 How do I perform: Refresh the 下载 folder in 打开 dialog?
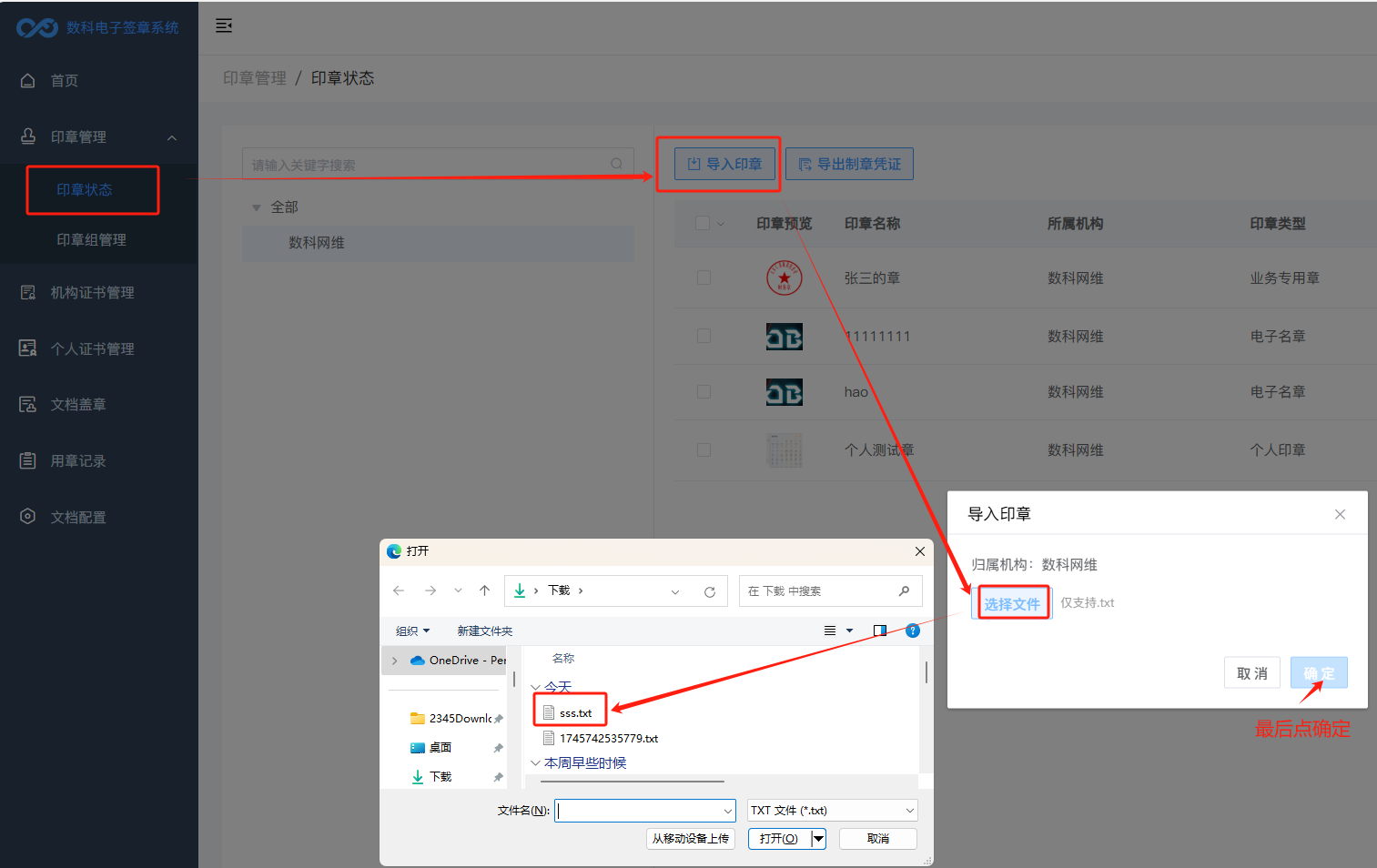(x=710, y=591)
